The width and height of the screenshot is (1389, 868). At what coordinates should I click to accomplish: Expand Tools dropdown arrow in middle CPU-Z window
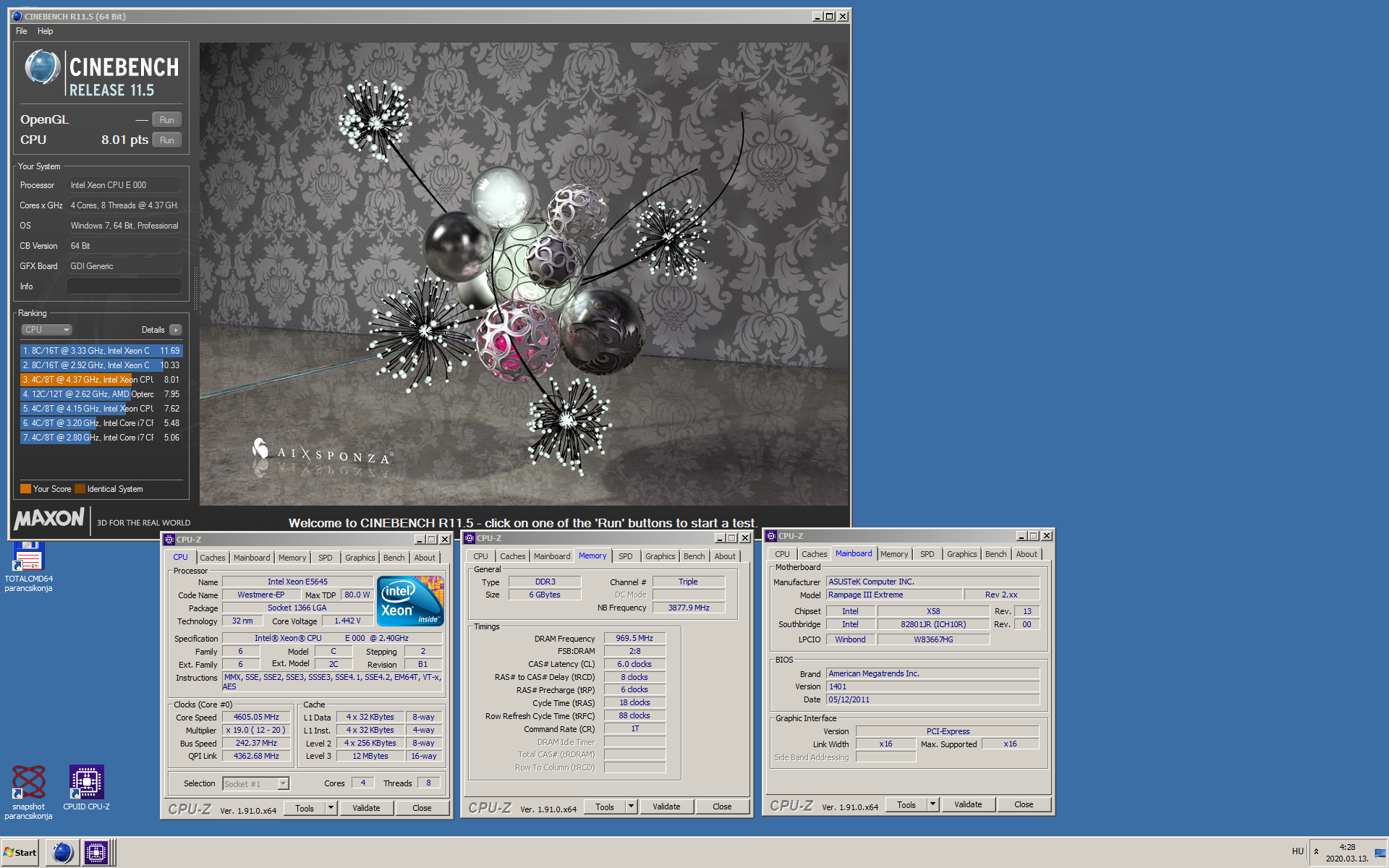pyautogui.click(x=632, y=807)
